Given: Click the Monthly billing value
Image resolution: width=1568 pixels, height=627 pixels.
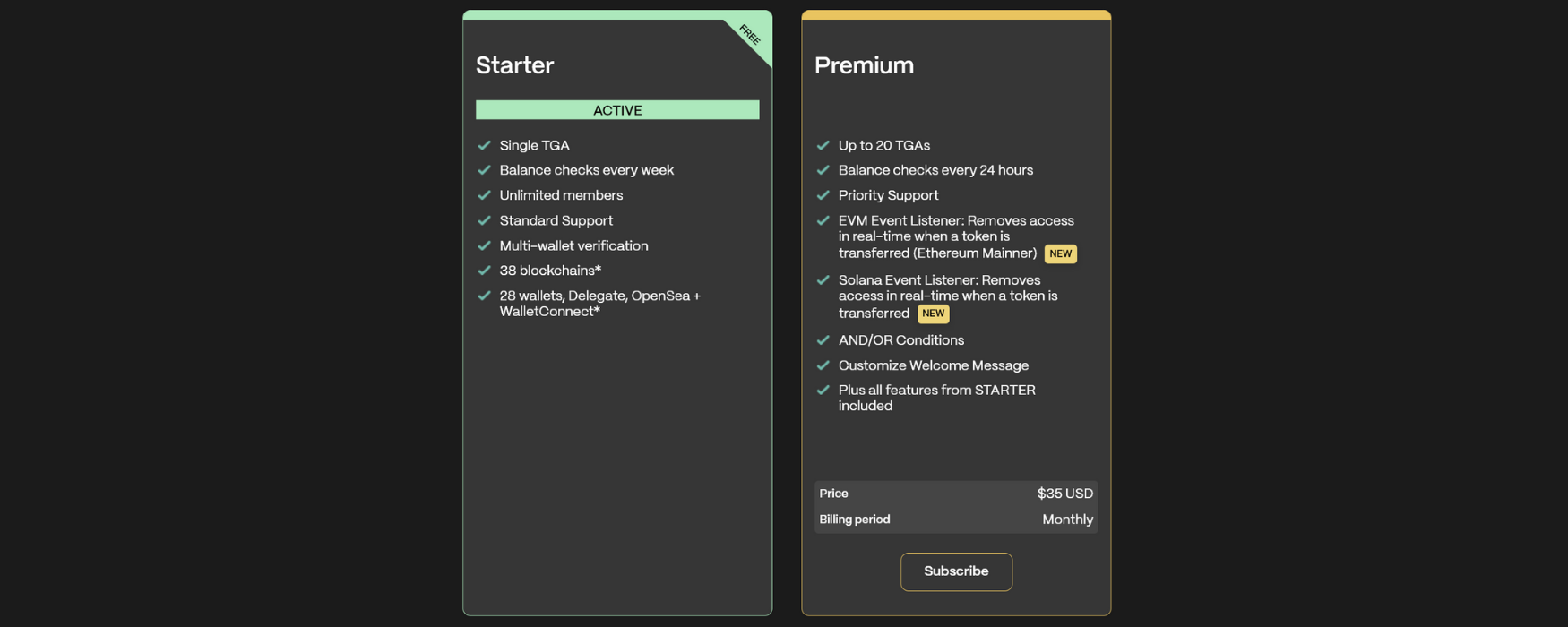Looking at the screenshot, I should (1068, 520).
